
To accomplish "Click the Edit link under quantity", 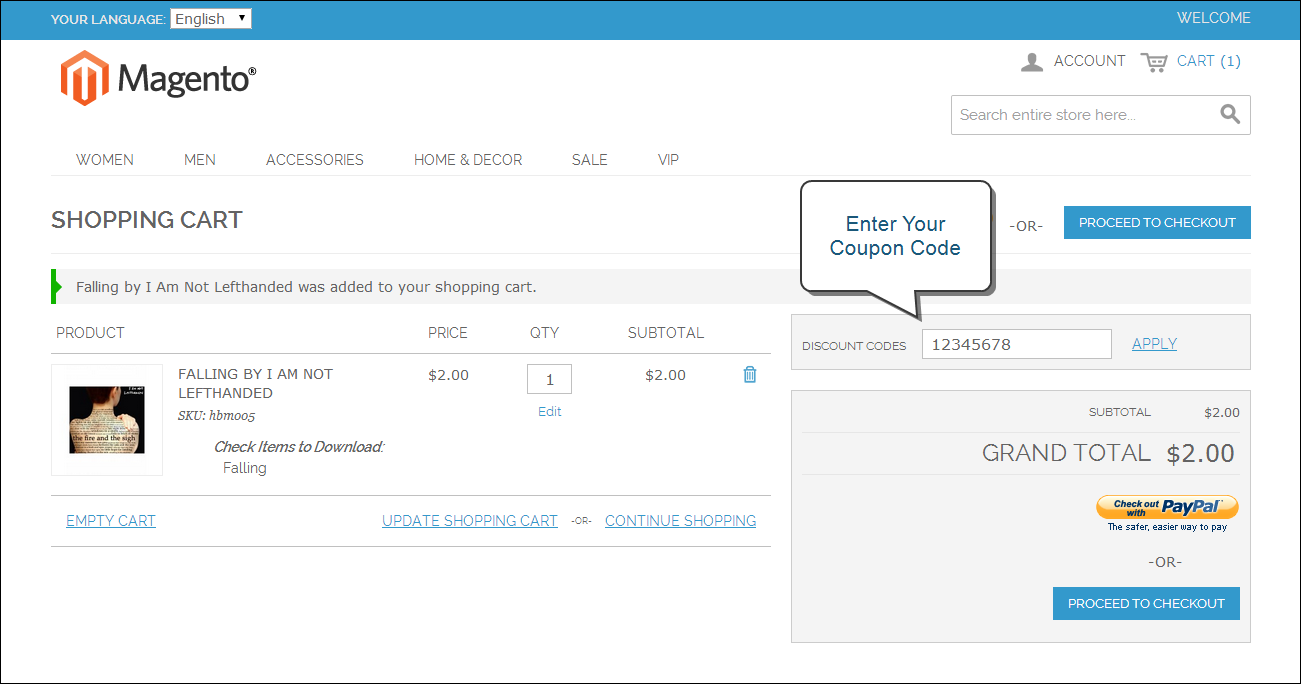I will pyautogui.click(x=550, y=411).
